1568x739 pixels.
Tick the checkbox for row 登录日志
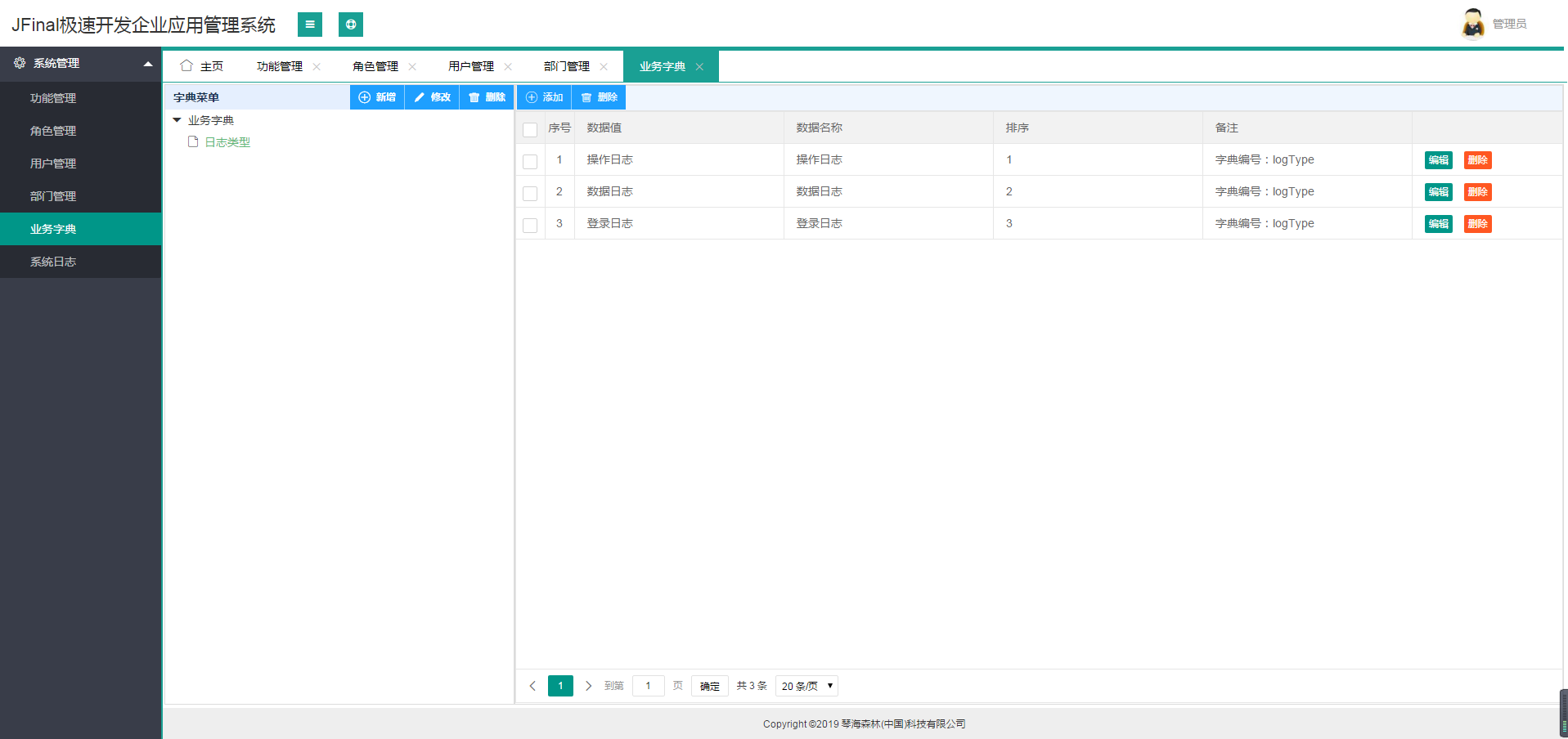pyautogui.click(x=530, y=225)
